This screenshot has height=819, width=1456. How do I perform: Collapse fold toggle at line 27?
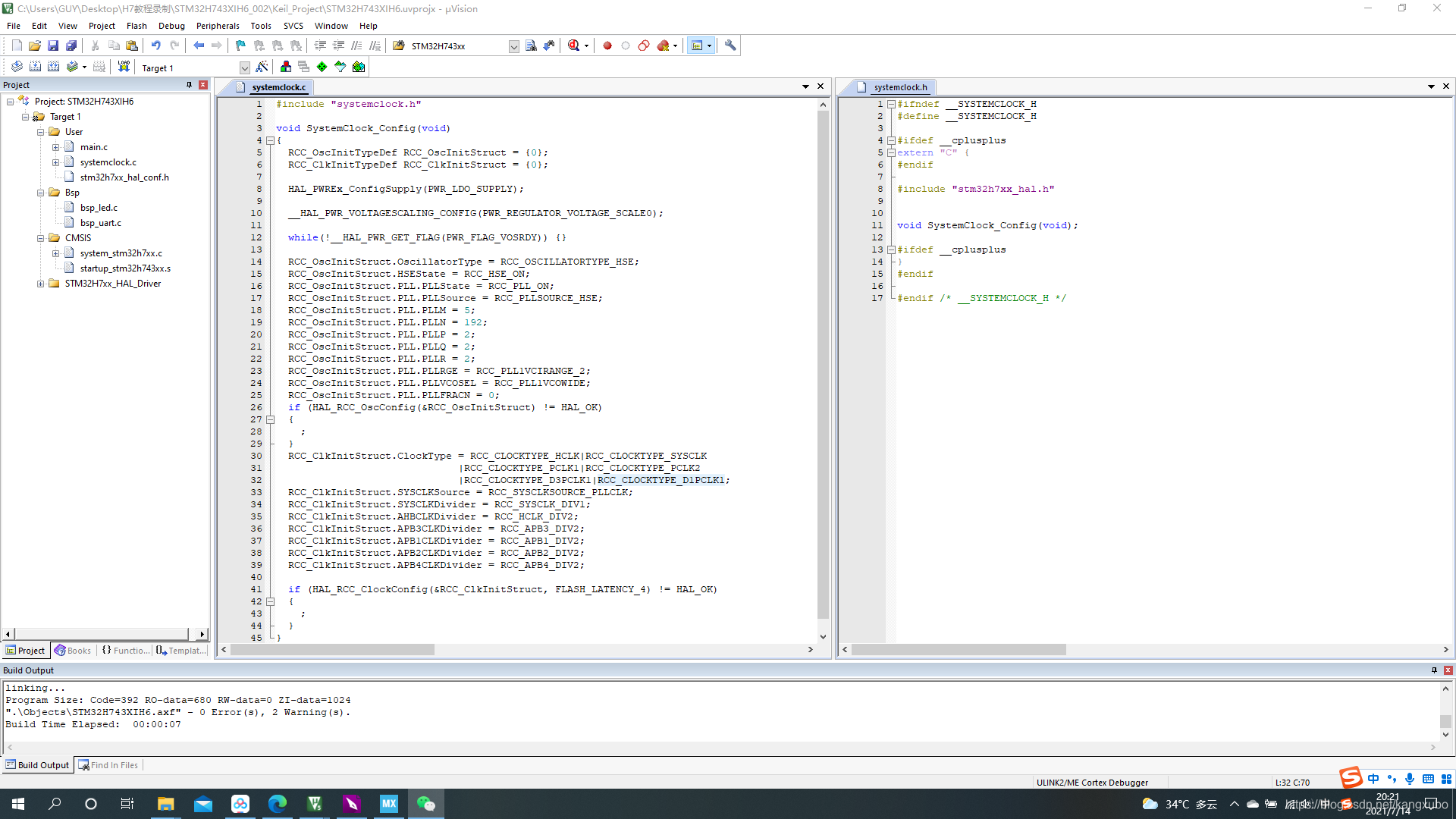click(x=270, y=419)
